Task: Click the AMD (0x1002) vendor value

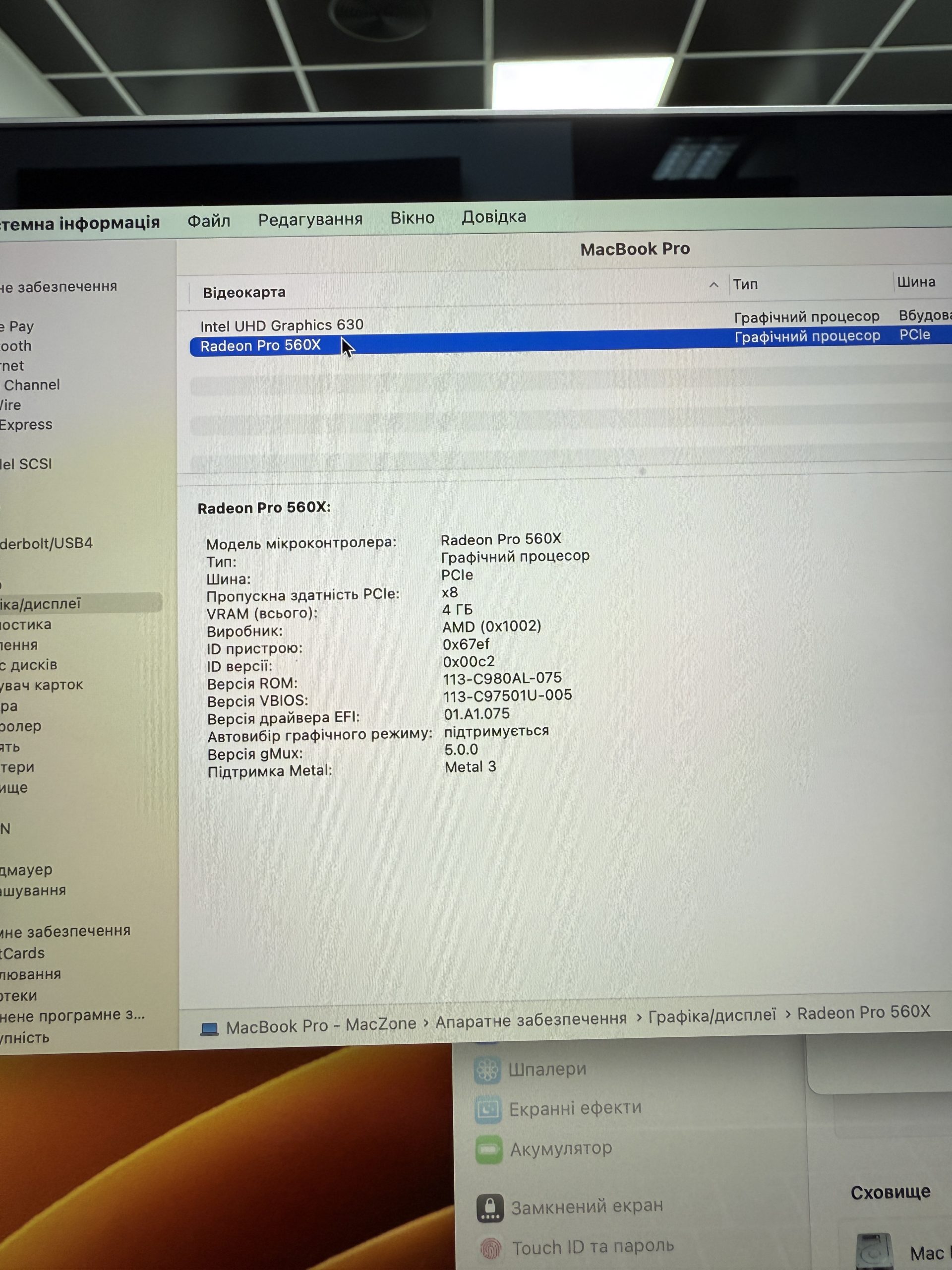Action: (x=492, y=627)
